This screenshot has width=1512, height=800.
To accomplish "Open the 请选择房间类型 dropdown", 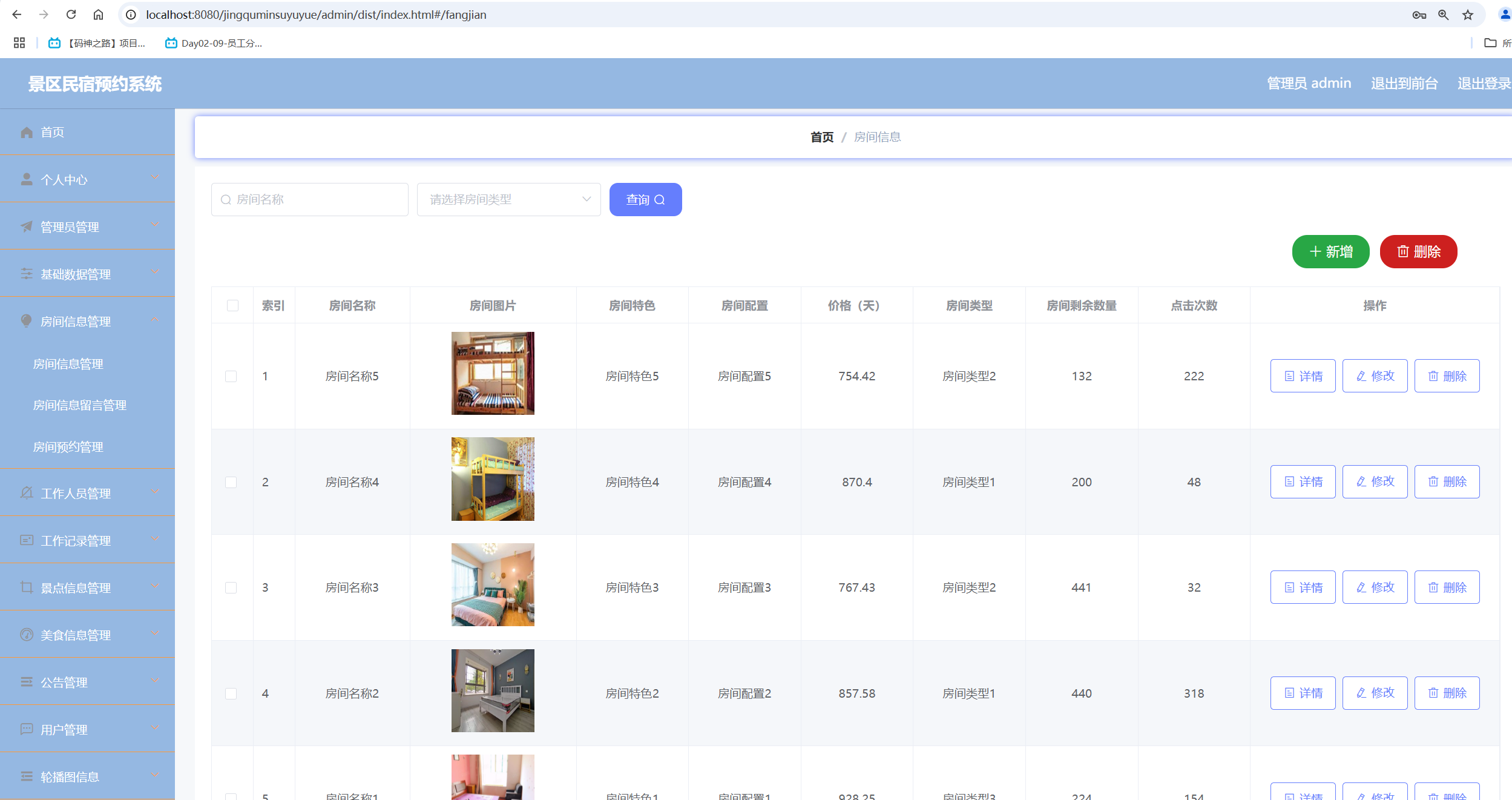I will coord(508,199).
